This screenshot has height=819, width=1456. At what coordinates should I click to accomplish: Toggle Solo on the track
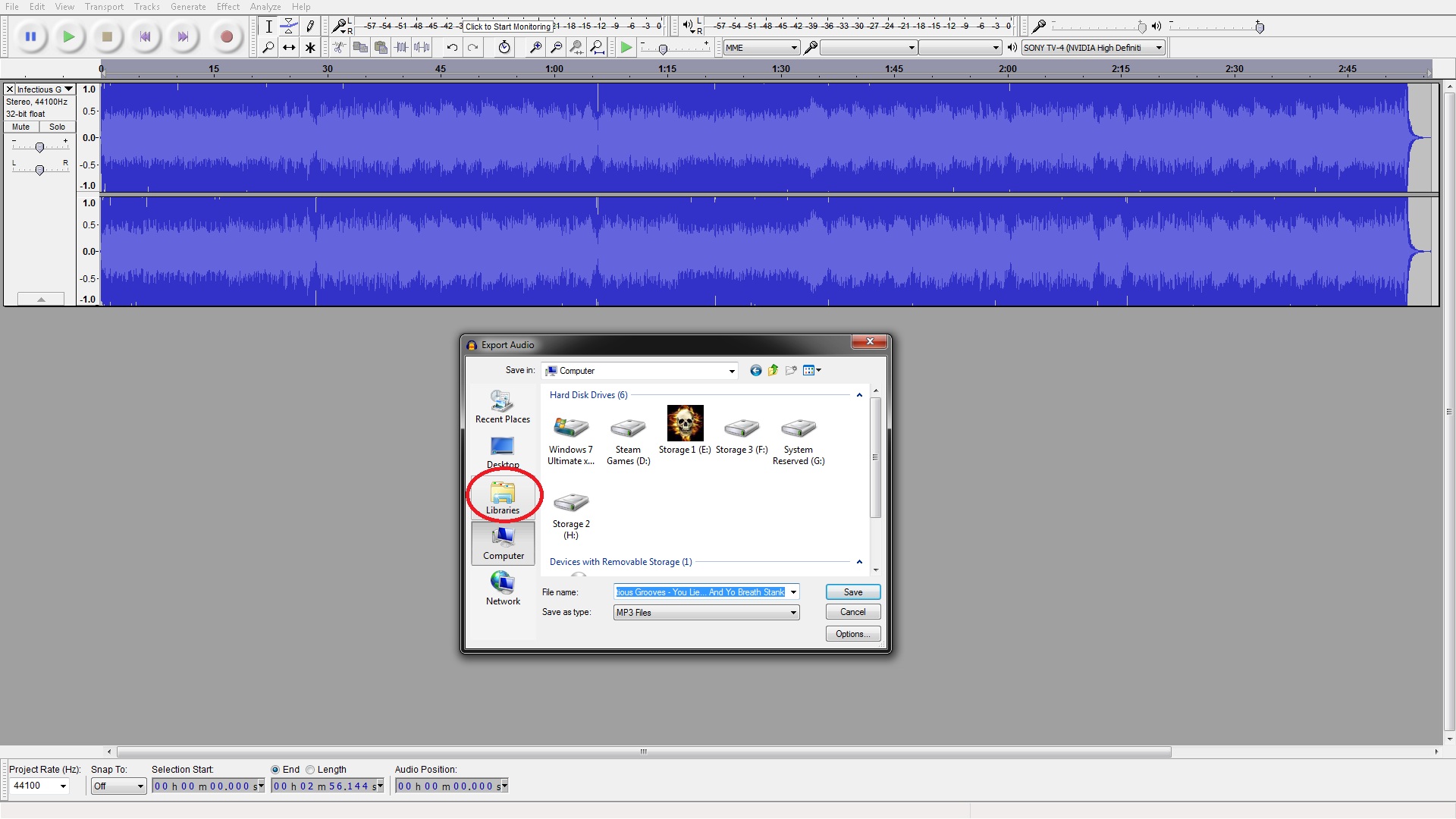pyautogui.click(x=57, y=127)
